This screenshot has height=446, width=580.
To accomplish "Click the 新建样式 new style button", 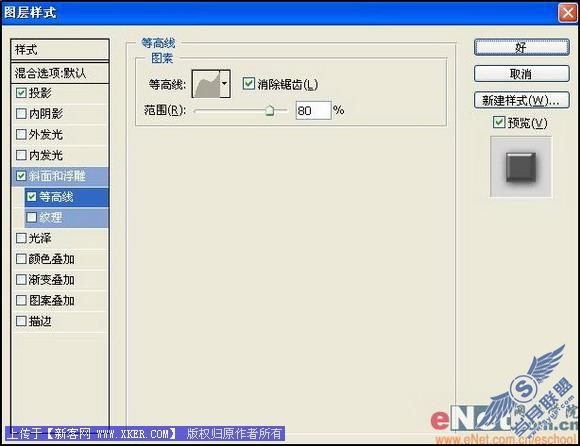I will coord(522,100).
